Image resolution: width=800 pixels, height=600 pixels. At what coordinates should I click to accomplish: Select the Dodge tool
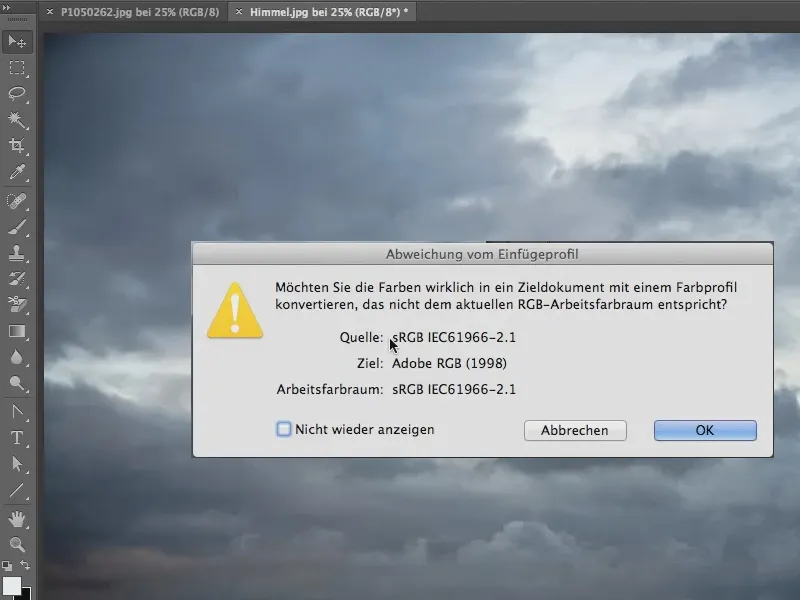[x=17, y=383]
